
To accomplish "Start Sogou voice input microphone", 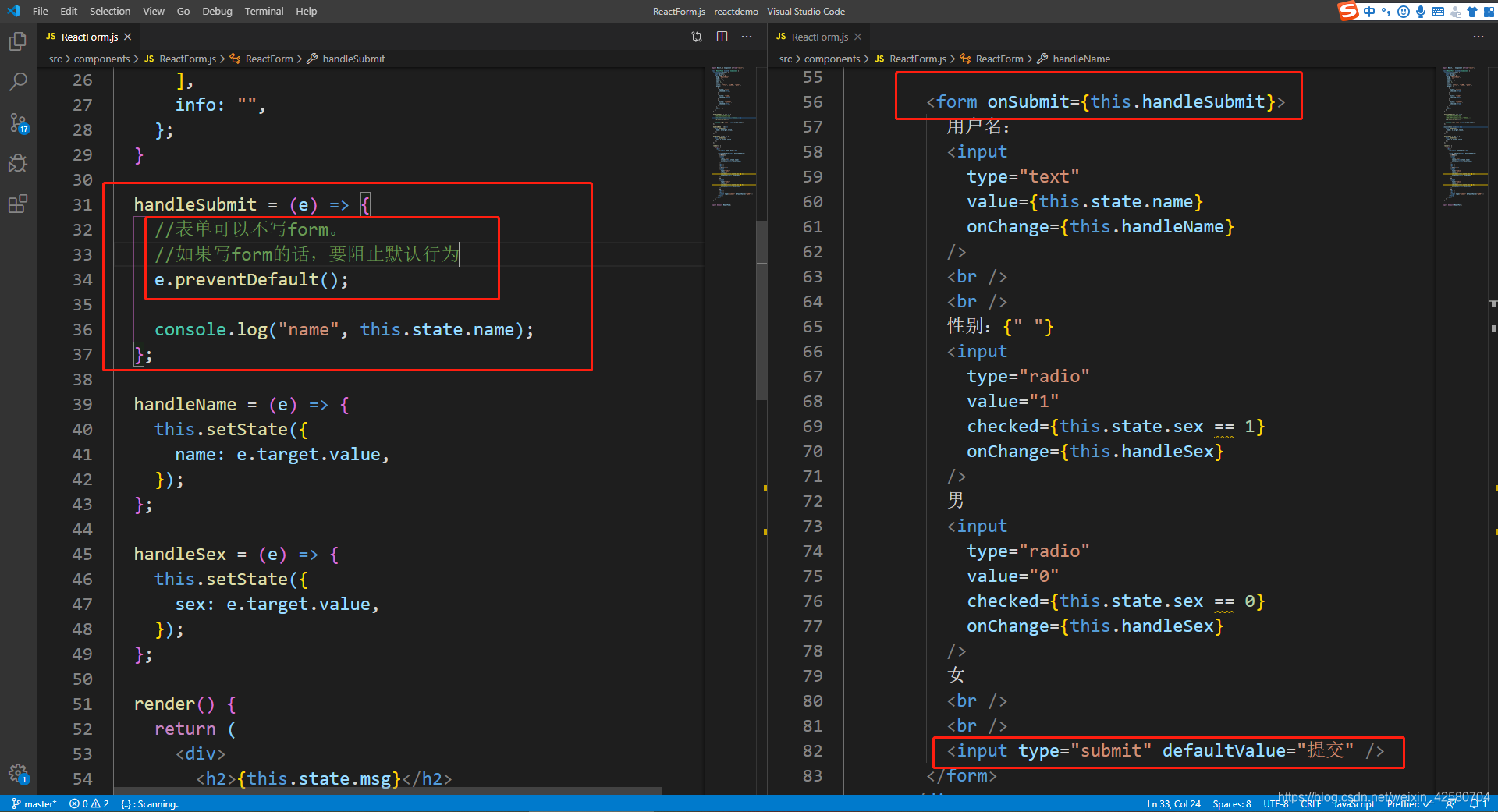I will [1421, 11].
